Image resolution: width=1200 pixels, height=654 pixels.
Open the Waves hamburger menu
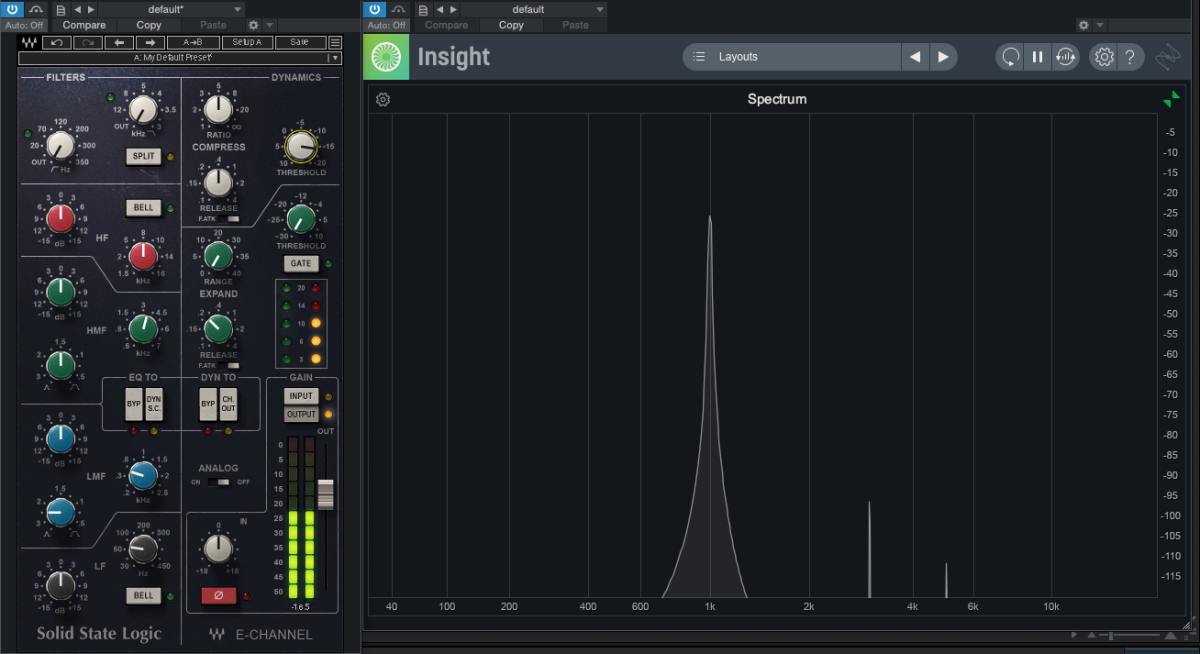pyautogui.click(x=335, y=43)
